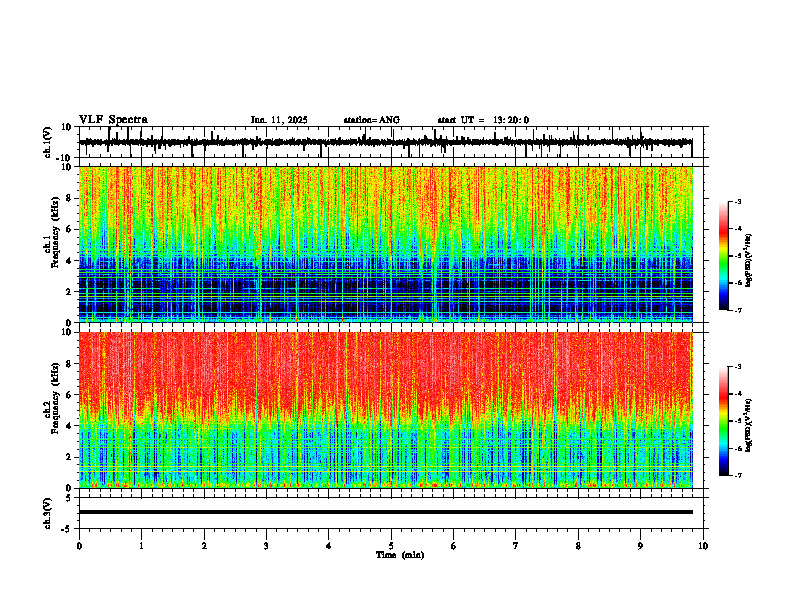Click the "VLF Spectra" plot title
The image size is (792, 612).
tap(113, 120)
